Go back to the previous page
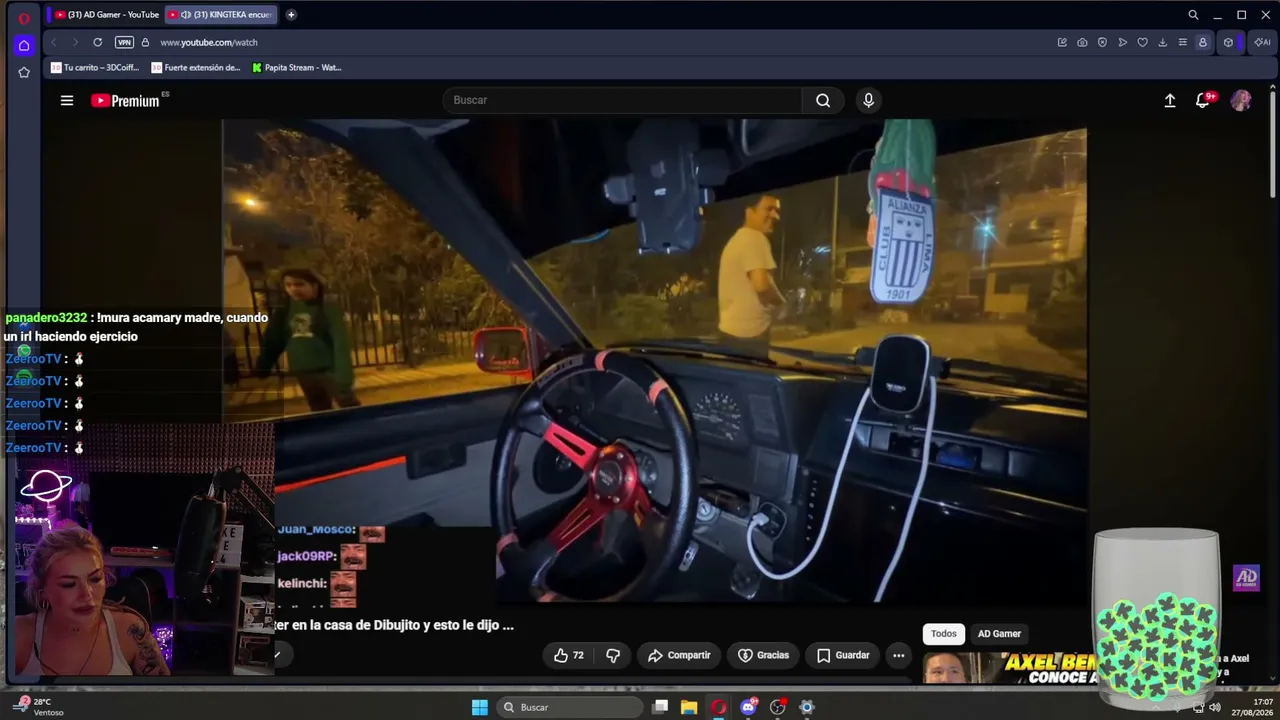1280x720 pixels. 54,42
